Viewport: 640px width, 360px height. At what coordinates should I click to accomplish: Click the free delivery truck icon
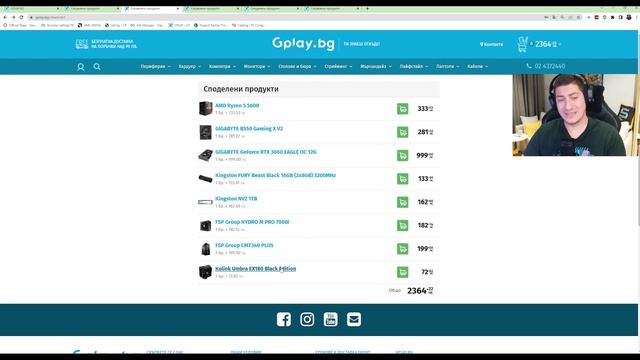pos(82,44)
